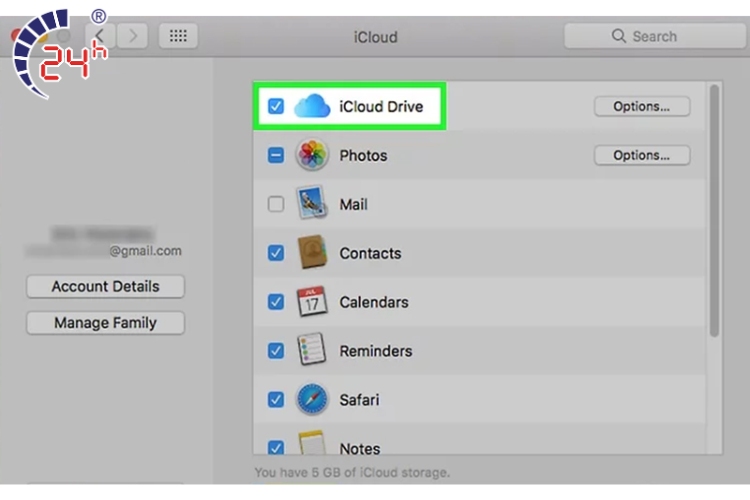Viewport: 750px width, 500px height.
Task: Open Options for iCloud Drive
Action: point(642,106)
